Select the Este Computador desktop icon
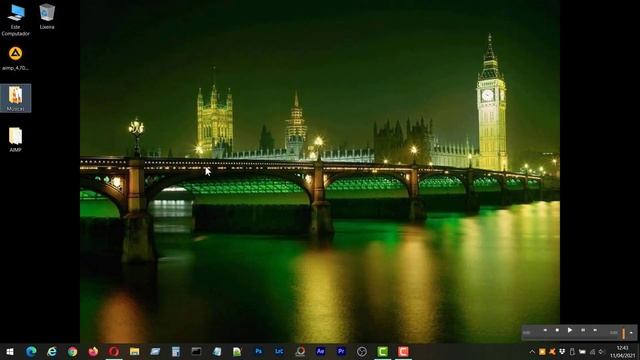The width and height of the screenshot is (640, 360). click(16, 20)
